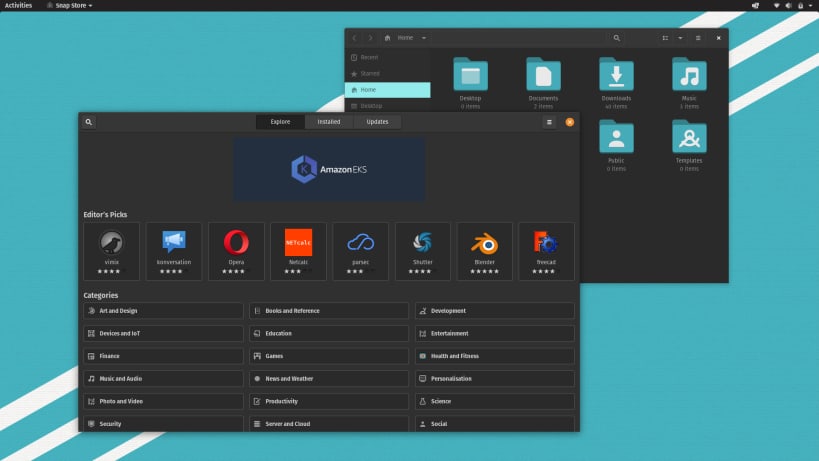This screenshot has width=819, height=461.
Task: Click the Snap Store search icon
Action: (x=89, y=122)
